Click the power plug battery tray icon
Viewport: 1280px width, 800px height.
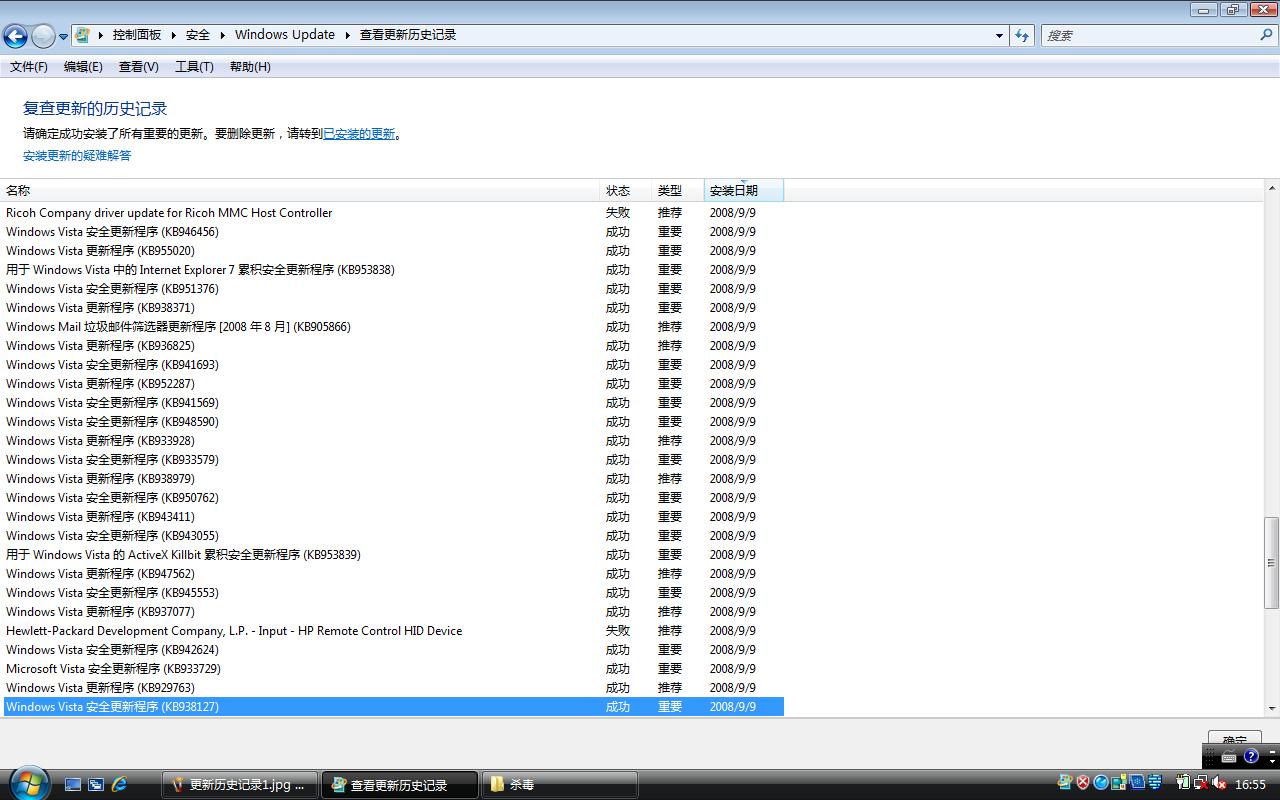pos(1184,783)
